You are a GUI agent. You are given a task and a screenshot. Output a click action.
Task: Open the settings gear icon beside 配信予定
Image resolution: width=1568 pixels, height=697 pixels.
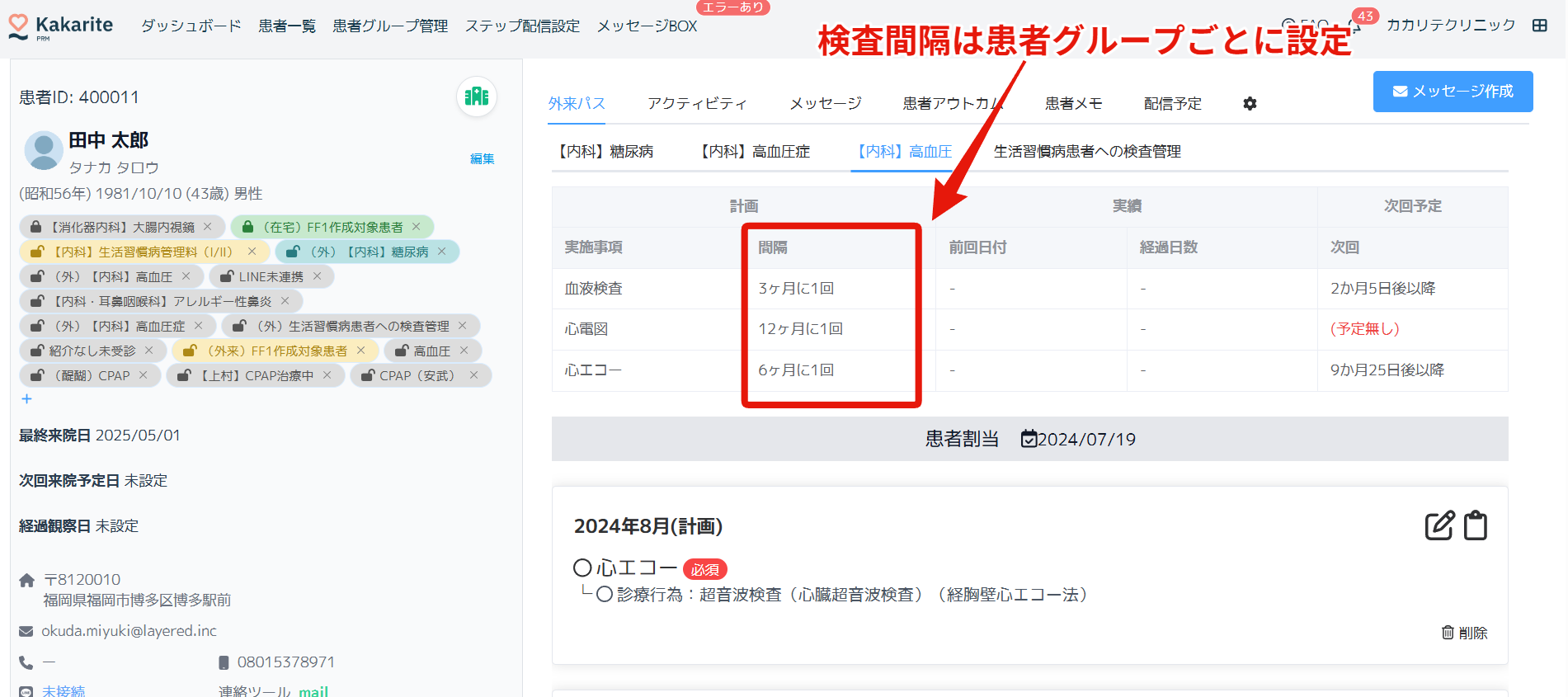tap(1250, 104)
